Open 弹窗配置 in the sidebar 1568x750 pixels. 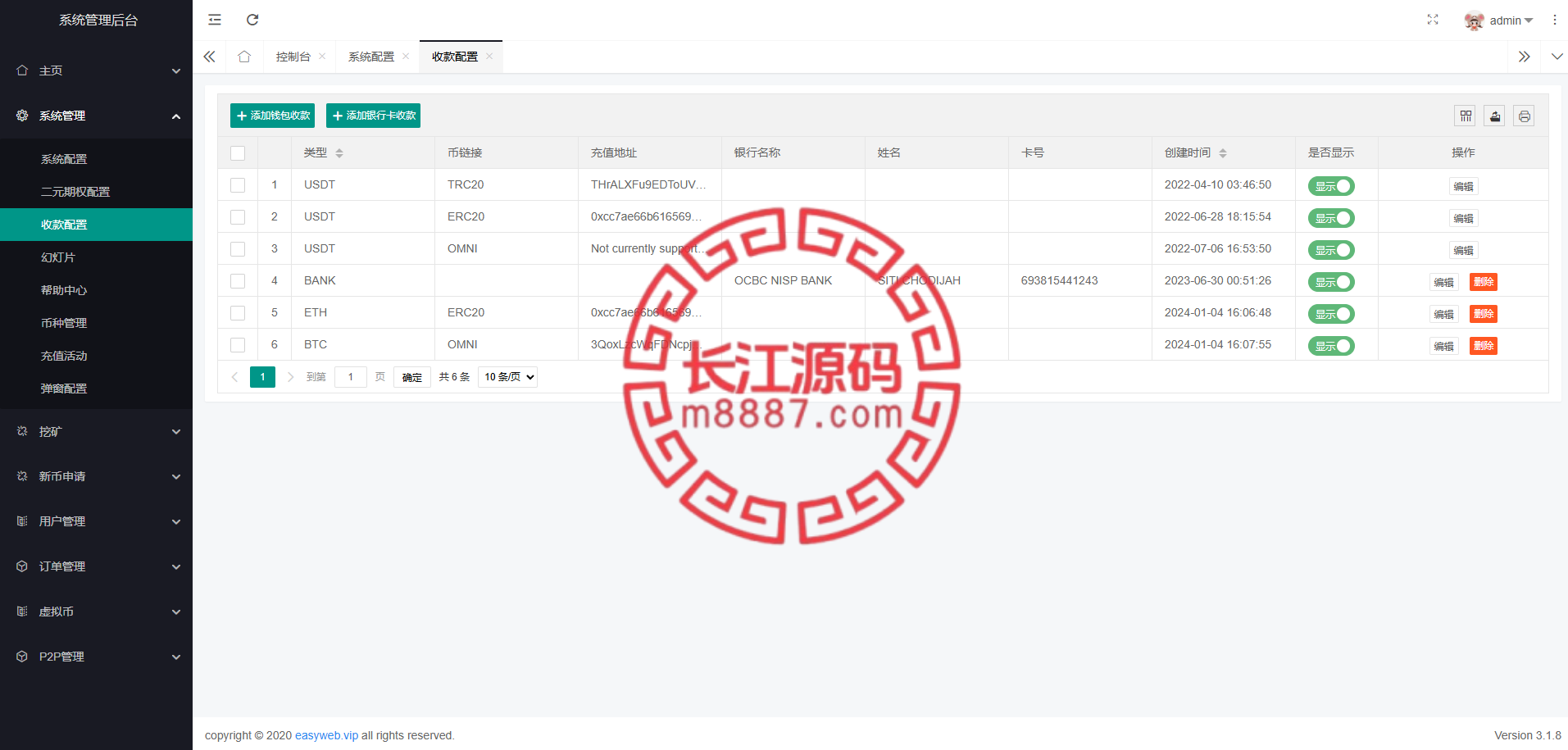(x=96, y=389)
